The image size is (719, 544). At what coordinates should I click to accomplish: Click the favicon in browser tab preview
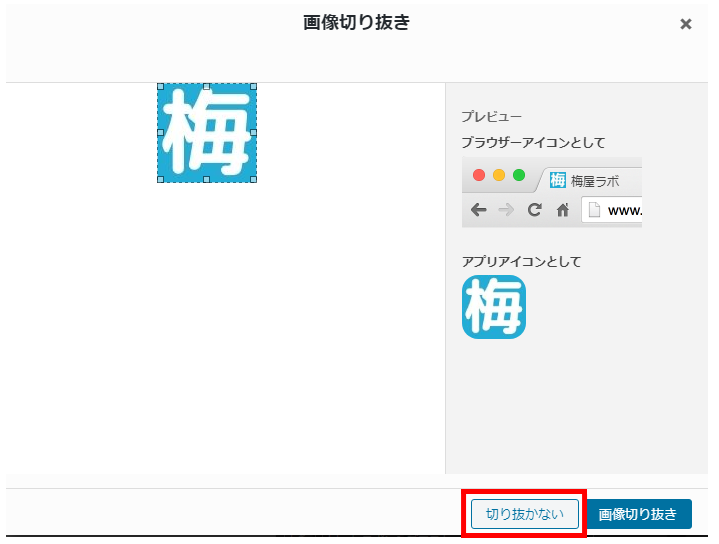(558, 180)
